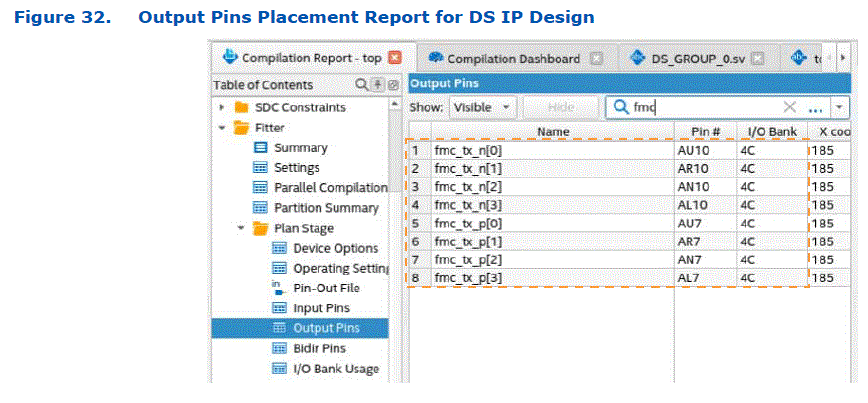Viewport: 868px width, 403px height.
Task: Click the AU10 pin cell
Action: pyautogui.click(x=705, y=151)
